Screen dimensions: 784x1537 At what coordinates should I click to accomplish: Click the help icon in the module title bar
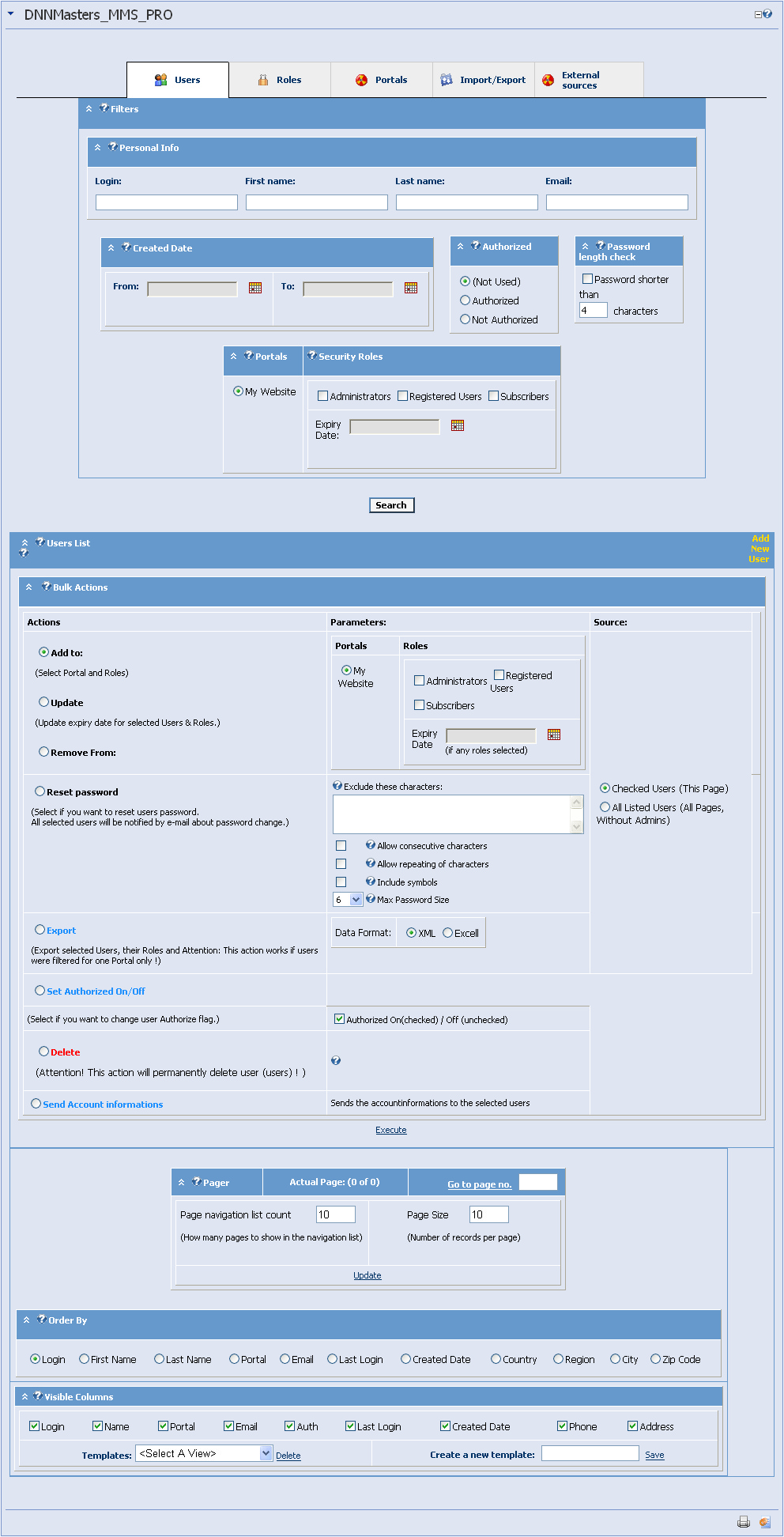[x=767, y=14]
